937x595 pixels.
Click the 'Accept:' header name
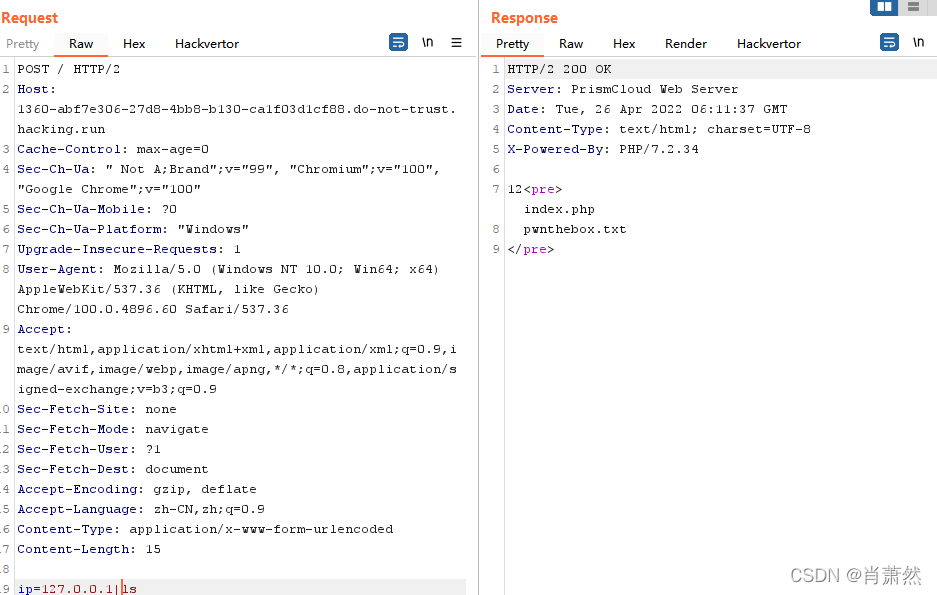point(44,329)
